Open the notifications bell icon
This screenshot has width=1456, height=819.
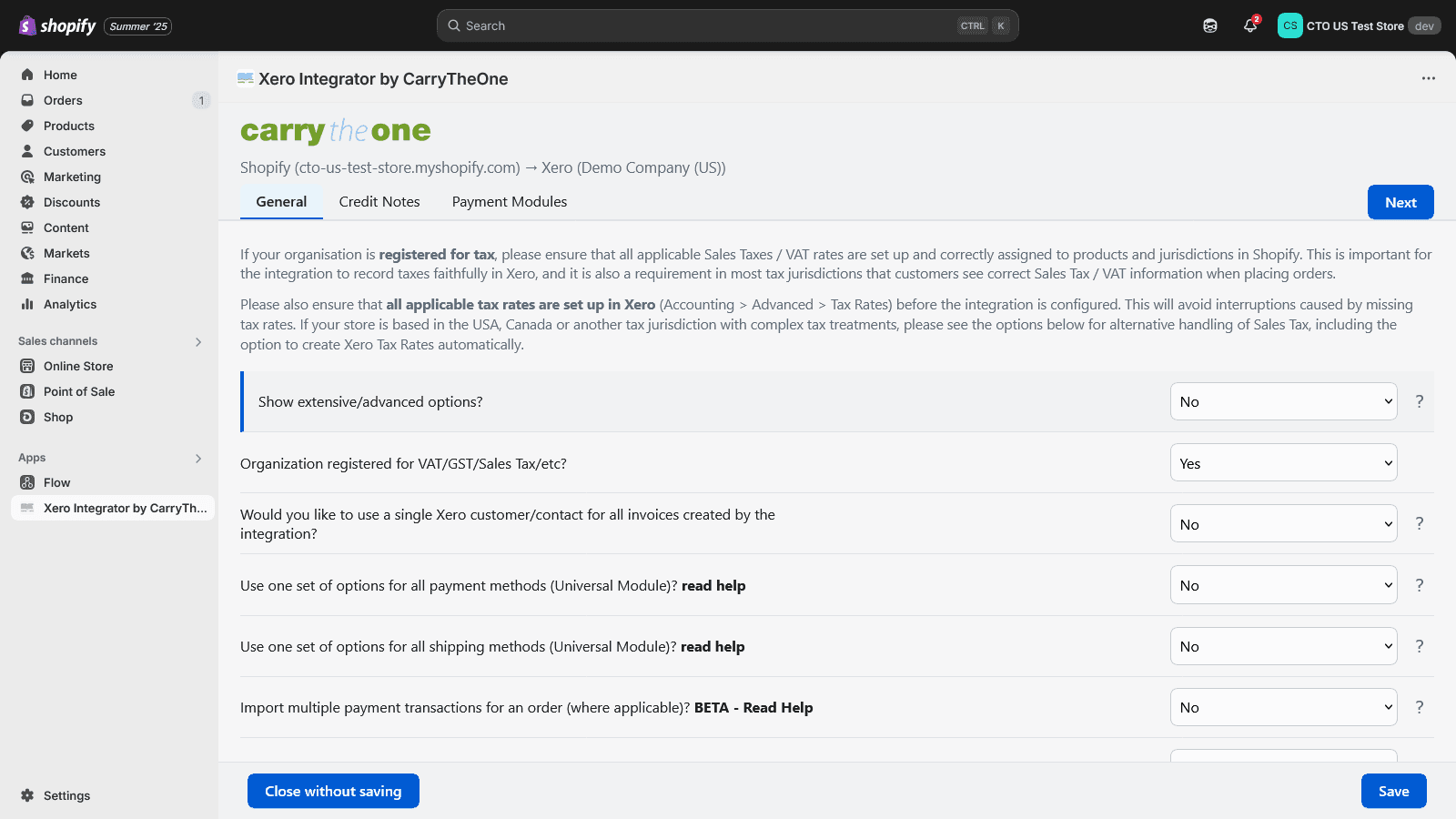1250,26
